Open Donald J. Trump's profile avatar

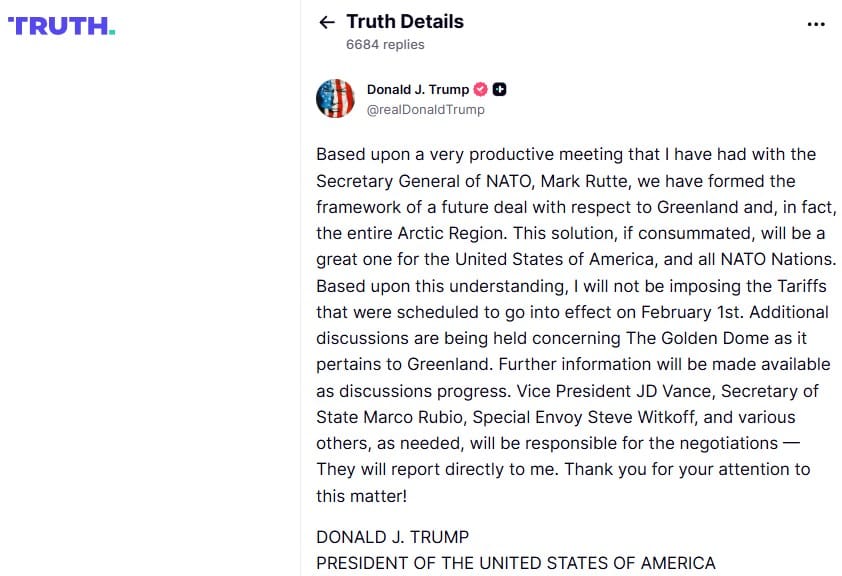click(335, 99)
